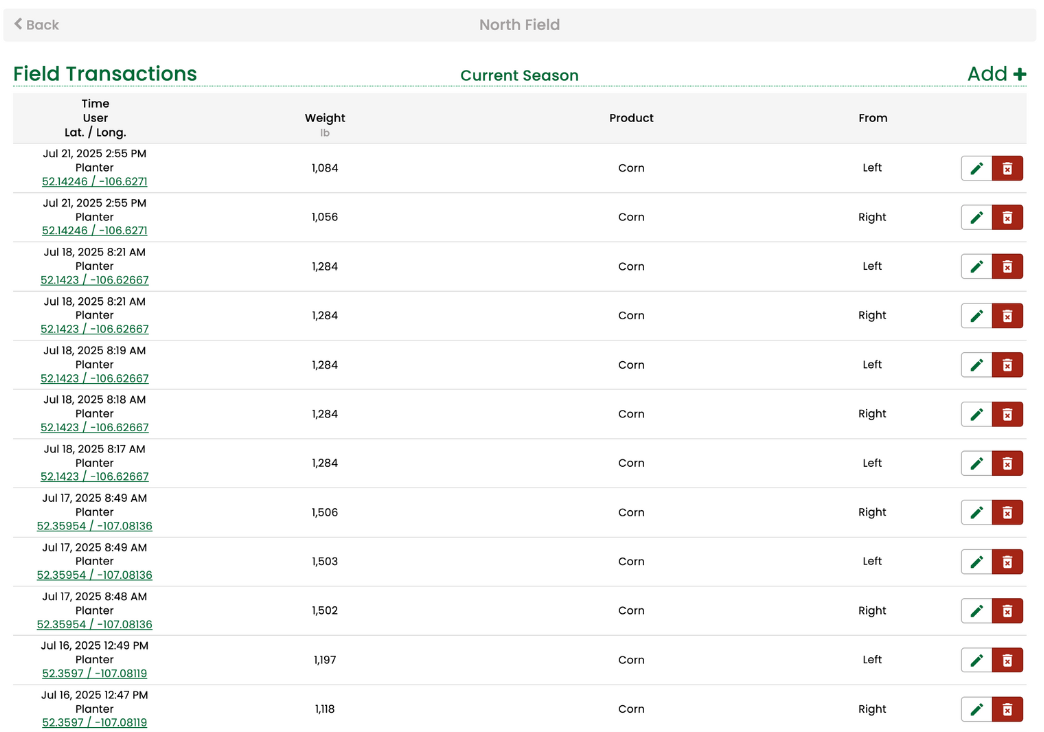Open the plus icon next to Add
The width and height of the screenshot is (1044, 732).
1020,74
